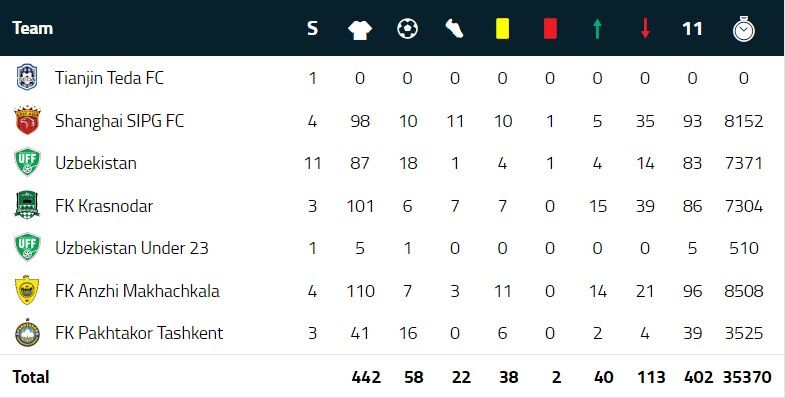
Task: Click the FK Krasnodar club badge
Action: tap(27, 205)
